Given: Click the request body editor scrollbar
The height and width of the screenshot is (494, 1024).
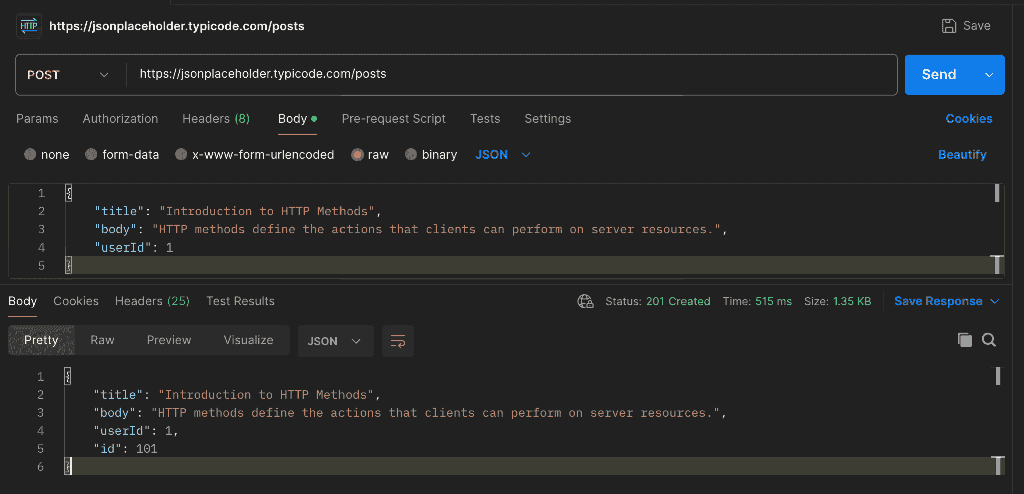Looking at the screenshot, I should (x=997, y=193).
